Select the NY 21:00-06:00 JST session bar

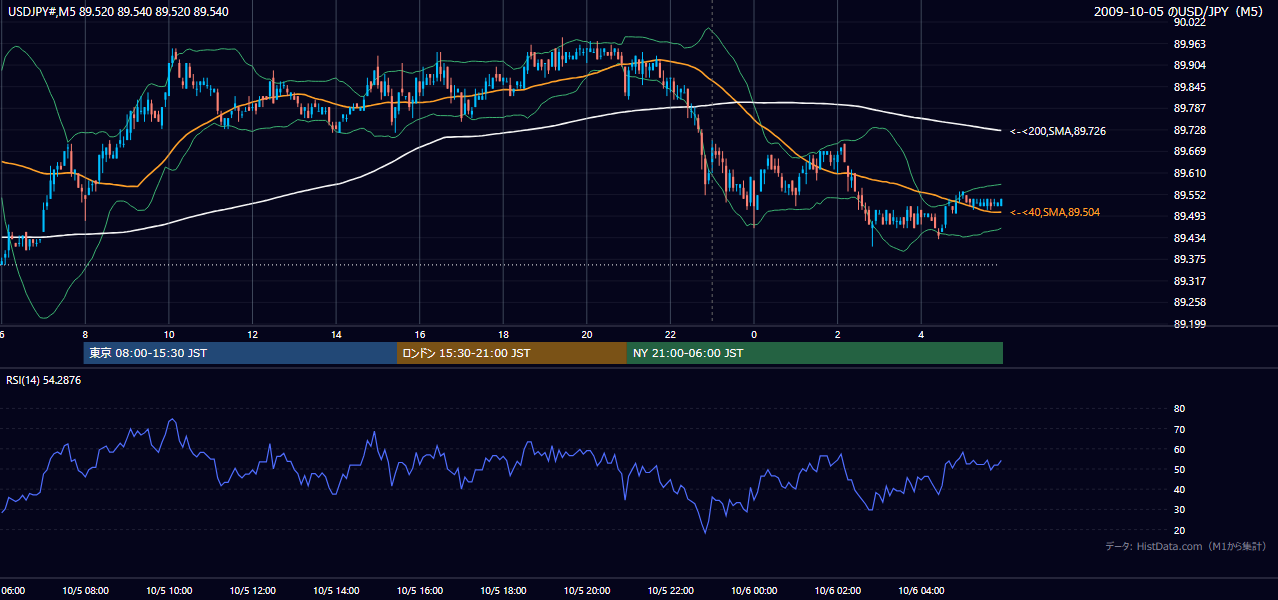pos(815,353)
